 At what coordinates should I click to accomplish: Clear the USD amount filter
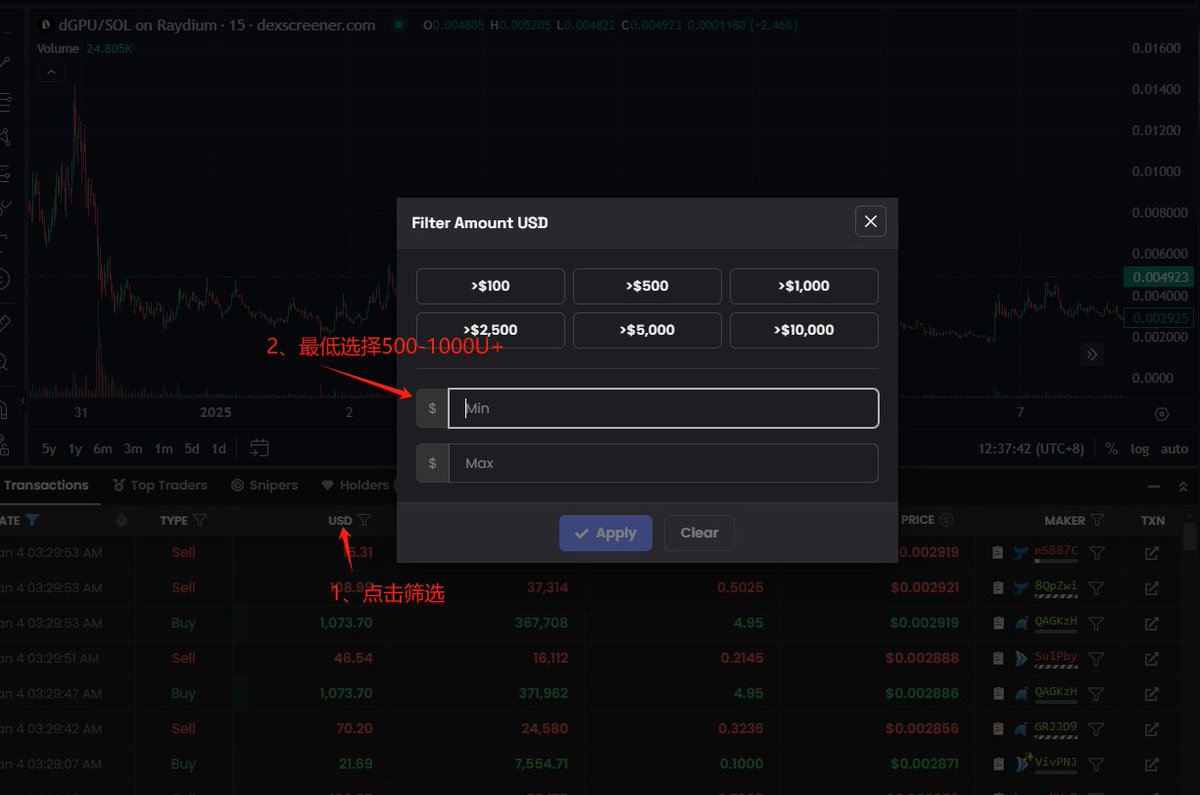click(699, 533)
